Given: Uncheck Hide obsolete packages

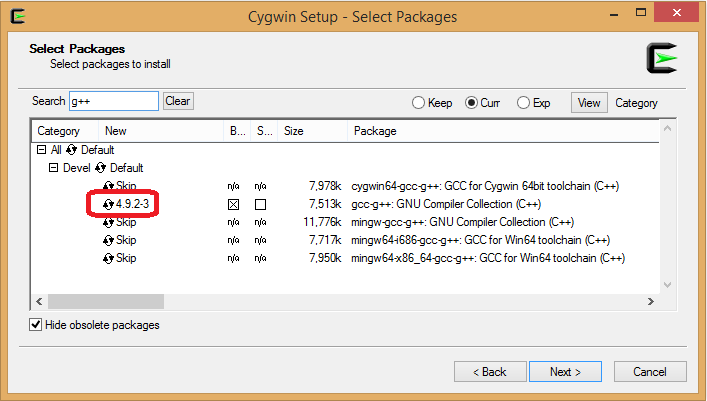Looking at the screenshot, I should [36, 324].
